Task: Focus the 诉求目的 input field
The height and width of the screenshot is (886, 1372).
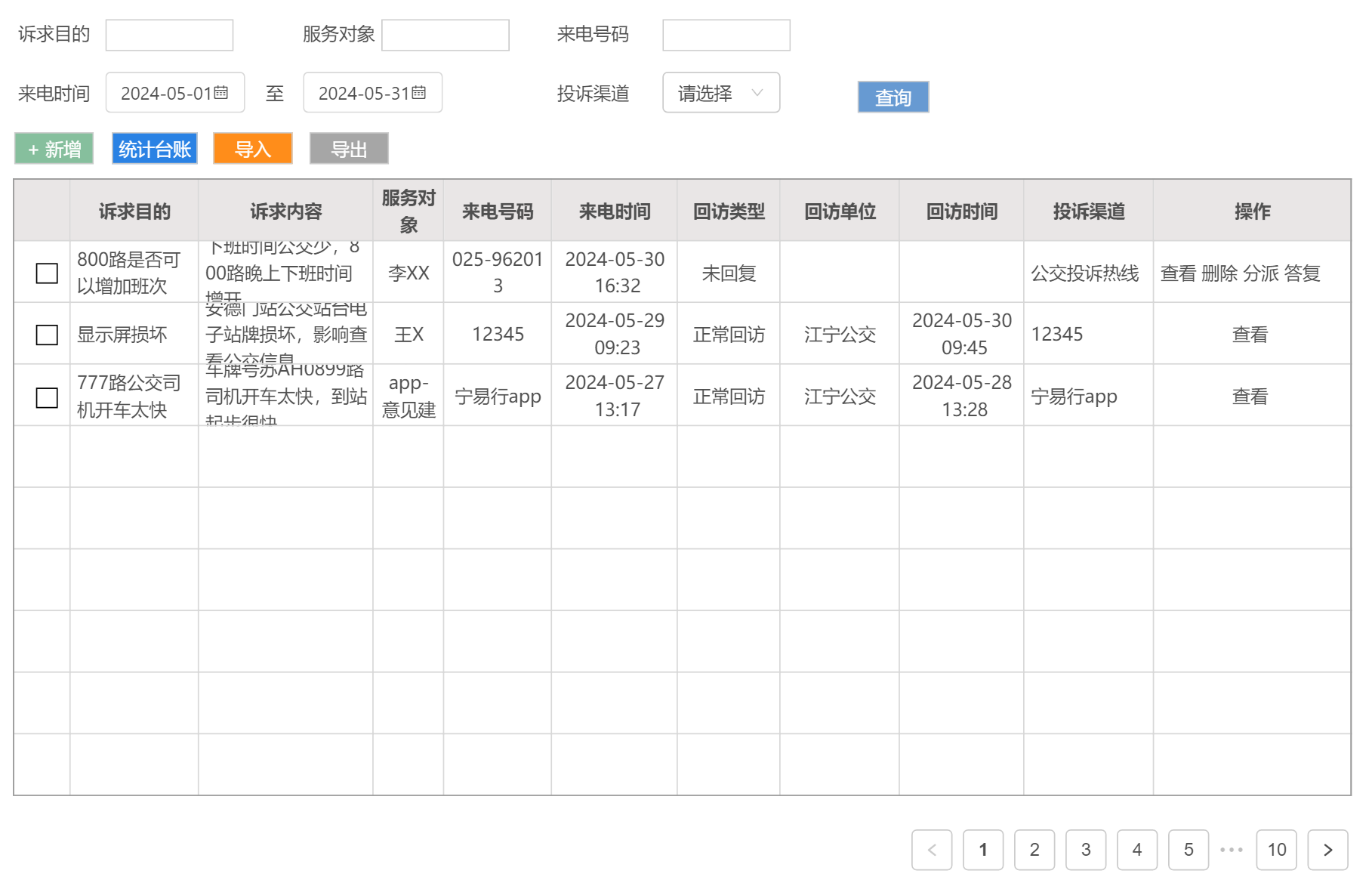Action: [x=169, y=35]
